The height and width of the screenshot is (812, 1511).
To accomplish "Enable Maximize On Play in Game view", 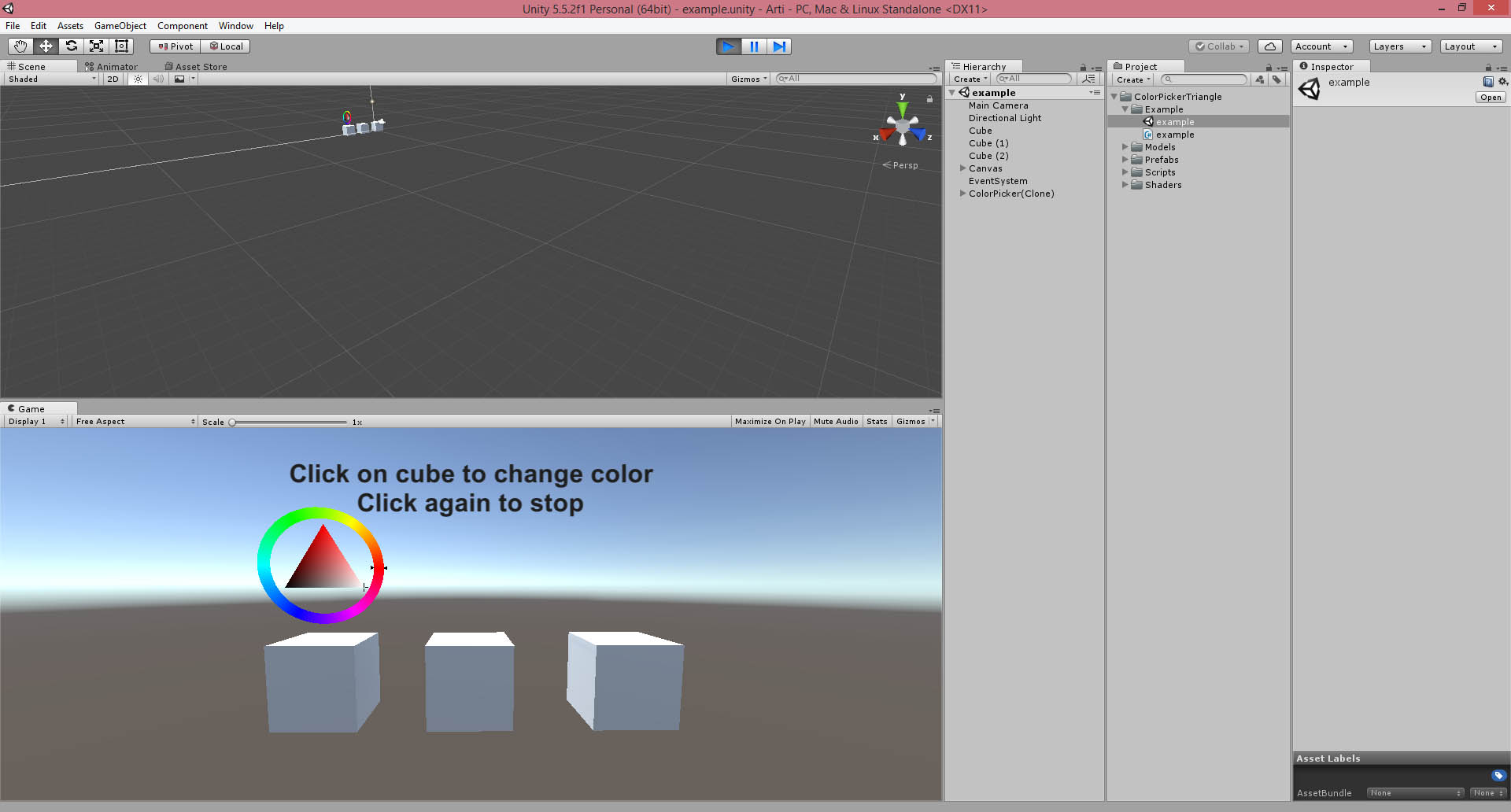I will [x=770, y=421].
